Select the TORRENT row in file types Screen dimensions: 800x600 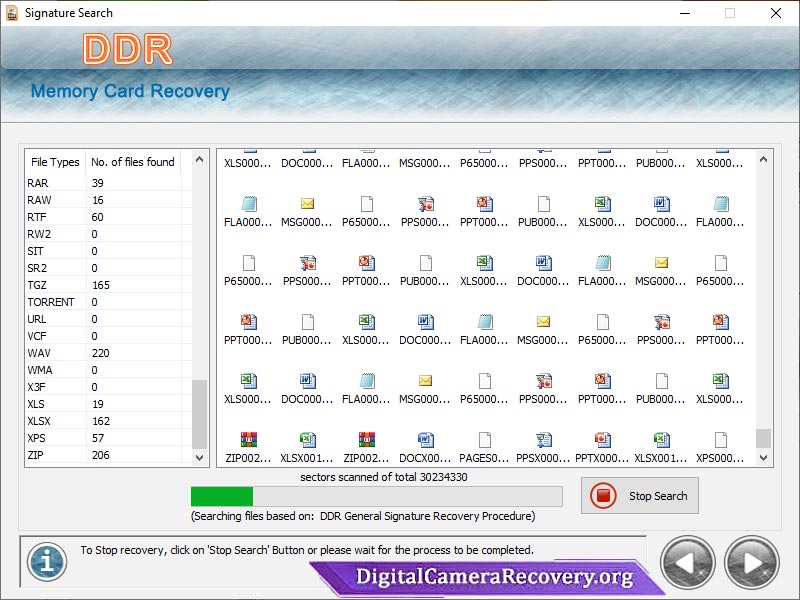coord(51,302)
